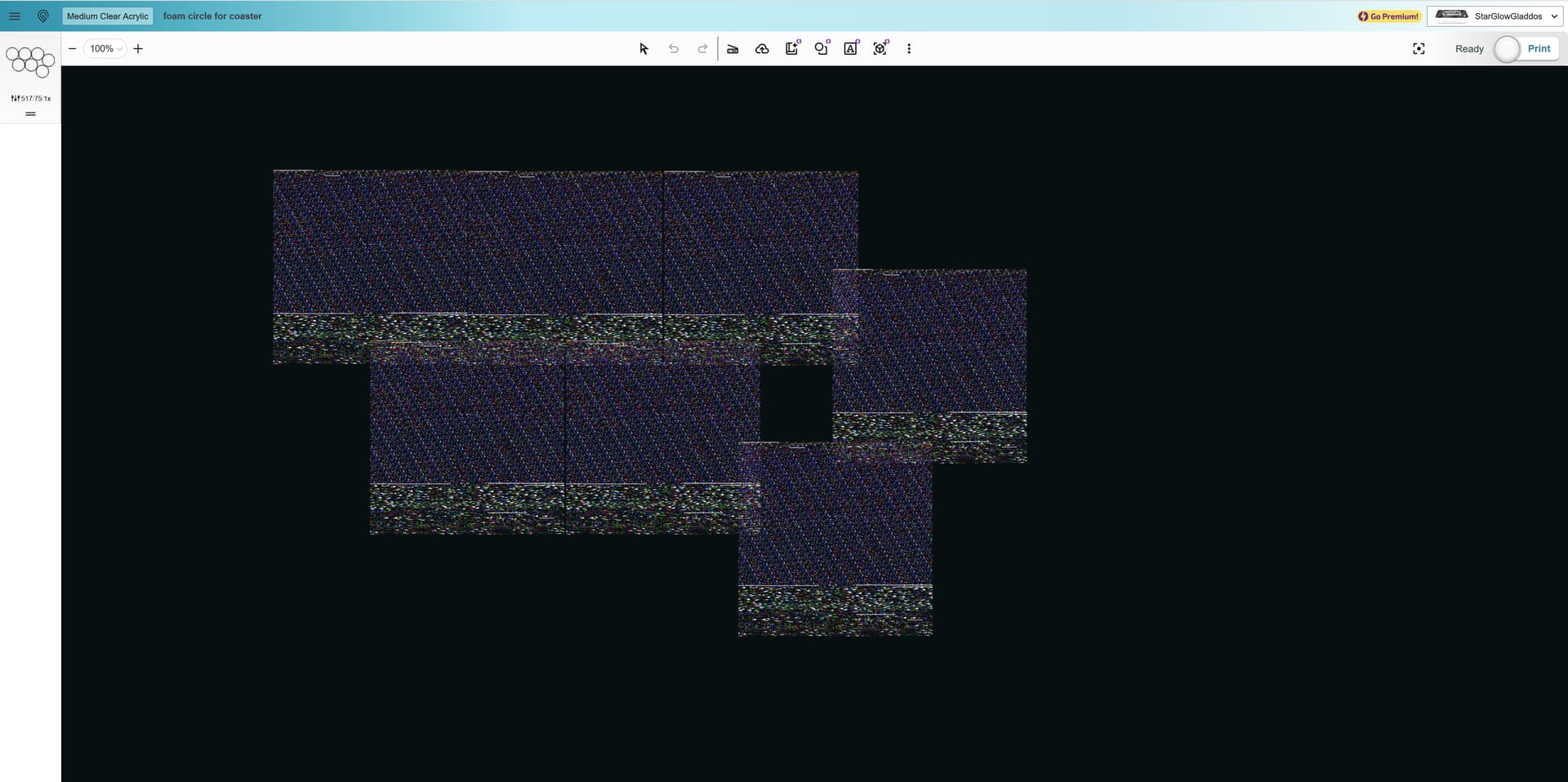Redo the last action

(x=702, y=49)
